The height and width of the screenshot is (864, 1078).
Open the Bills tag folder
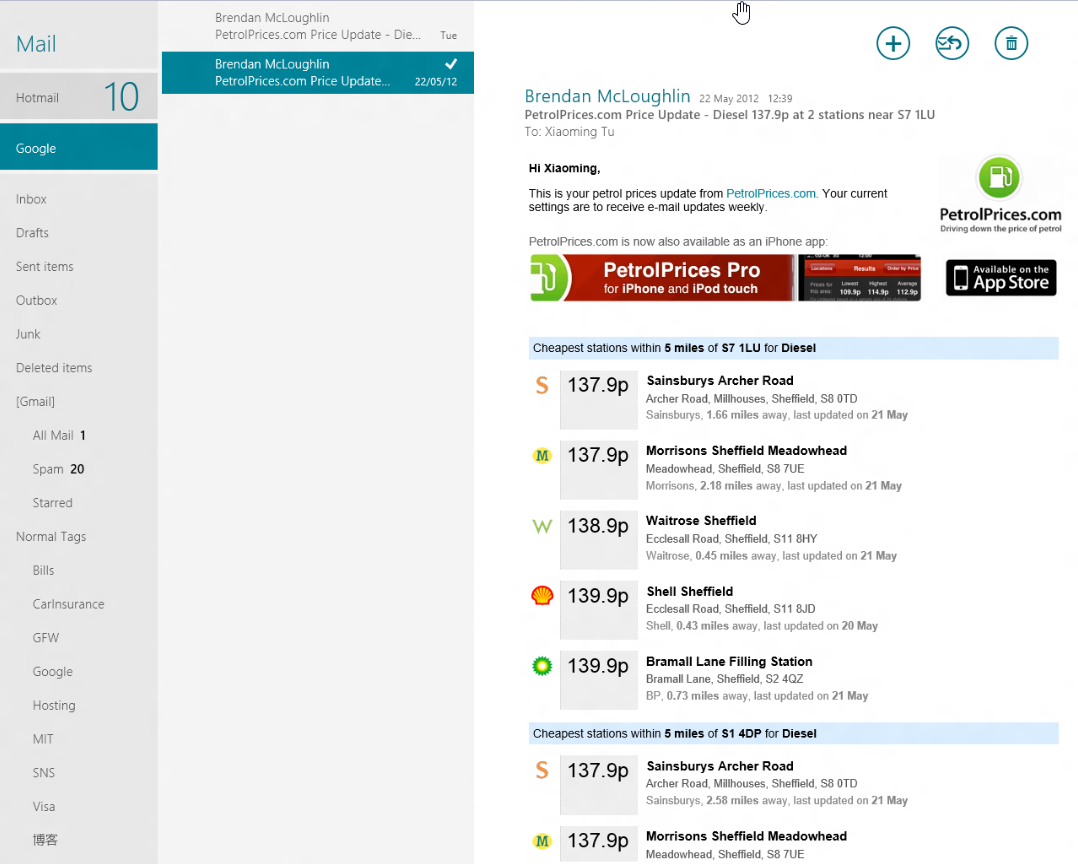[43, 570]
